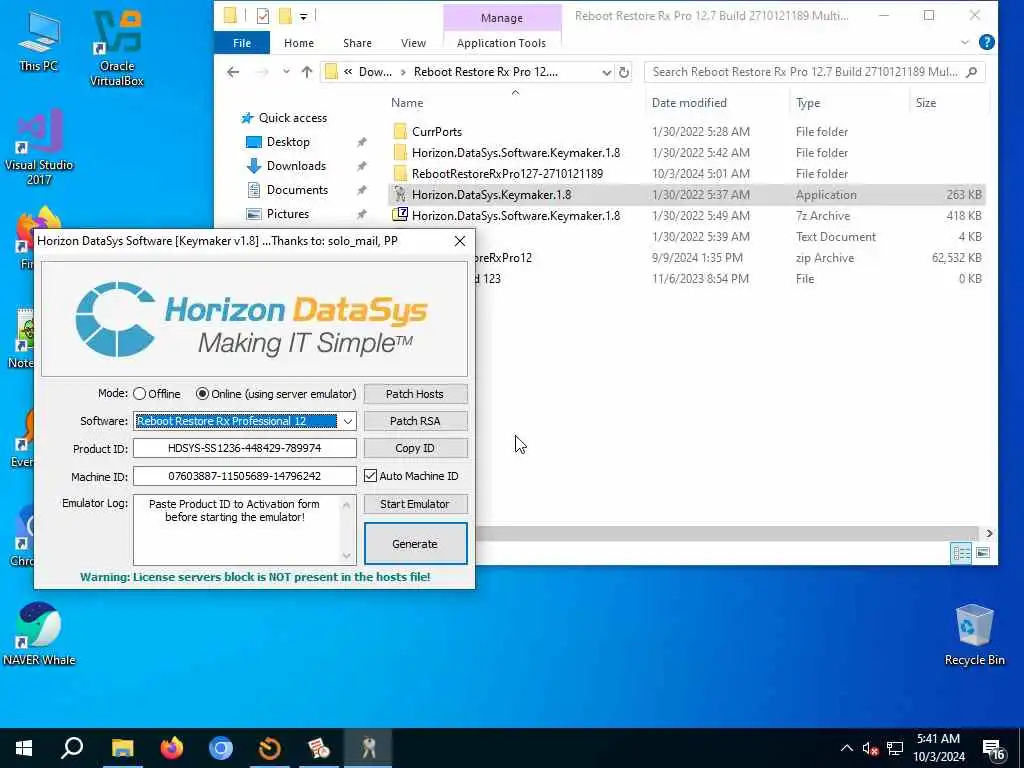The height and width of the screenshot is (768, 1024).
Task: Open the Keymaker keys taskbar icon
Action: [368, 748]
